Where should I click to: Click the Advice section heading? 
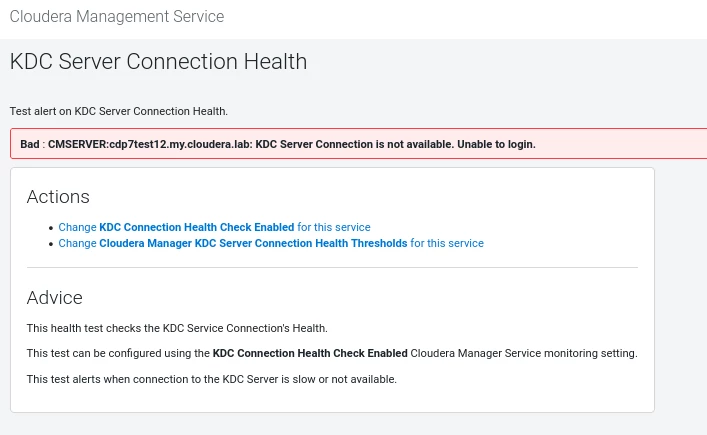pos(55,298)
